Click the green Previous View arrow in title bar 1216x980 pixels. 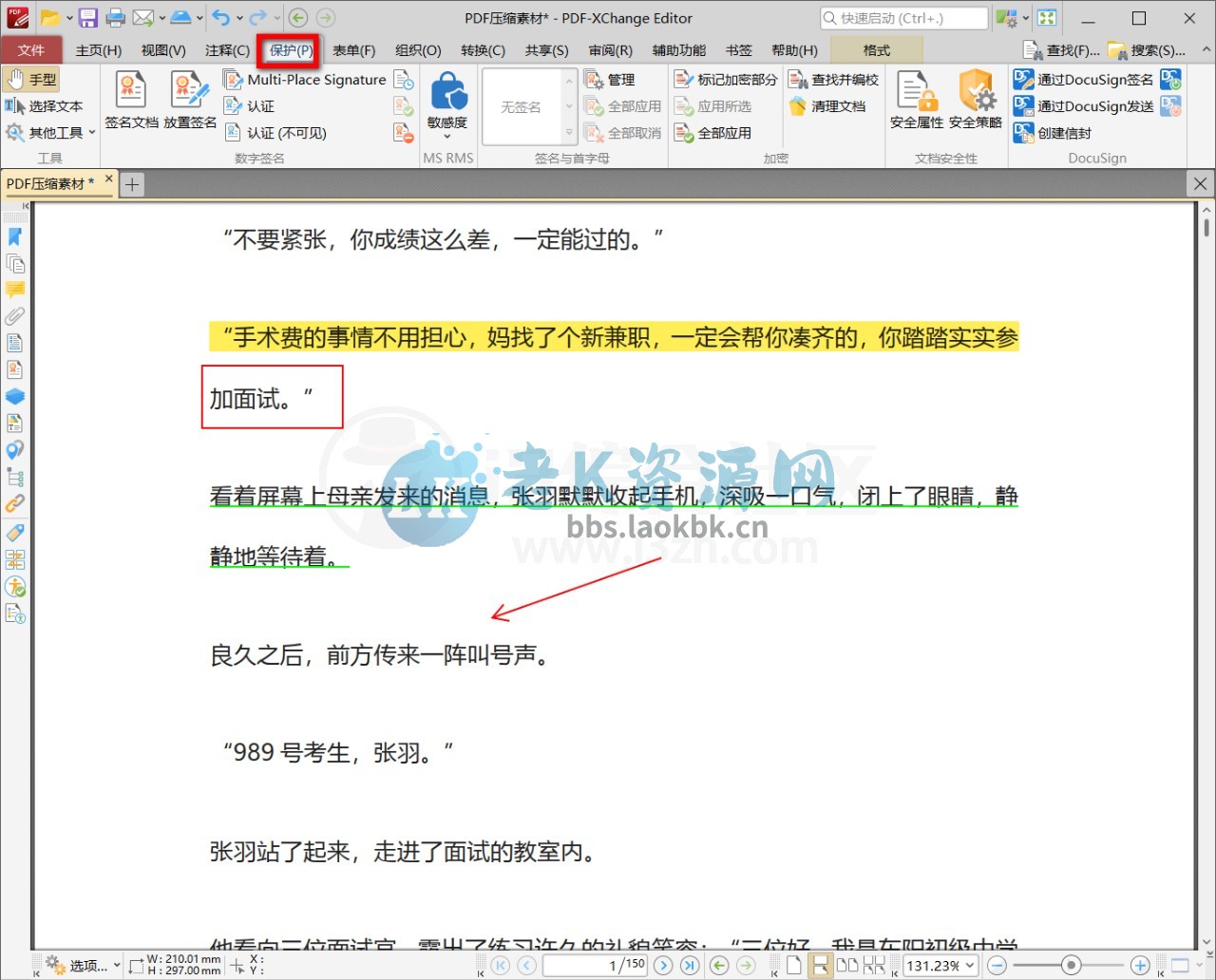click(298, 17)
